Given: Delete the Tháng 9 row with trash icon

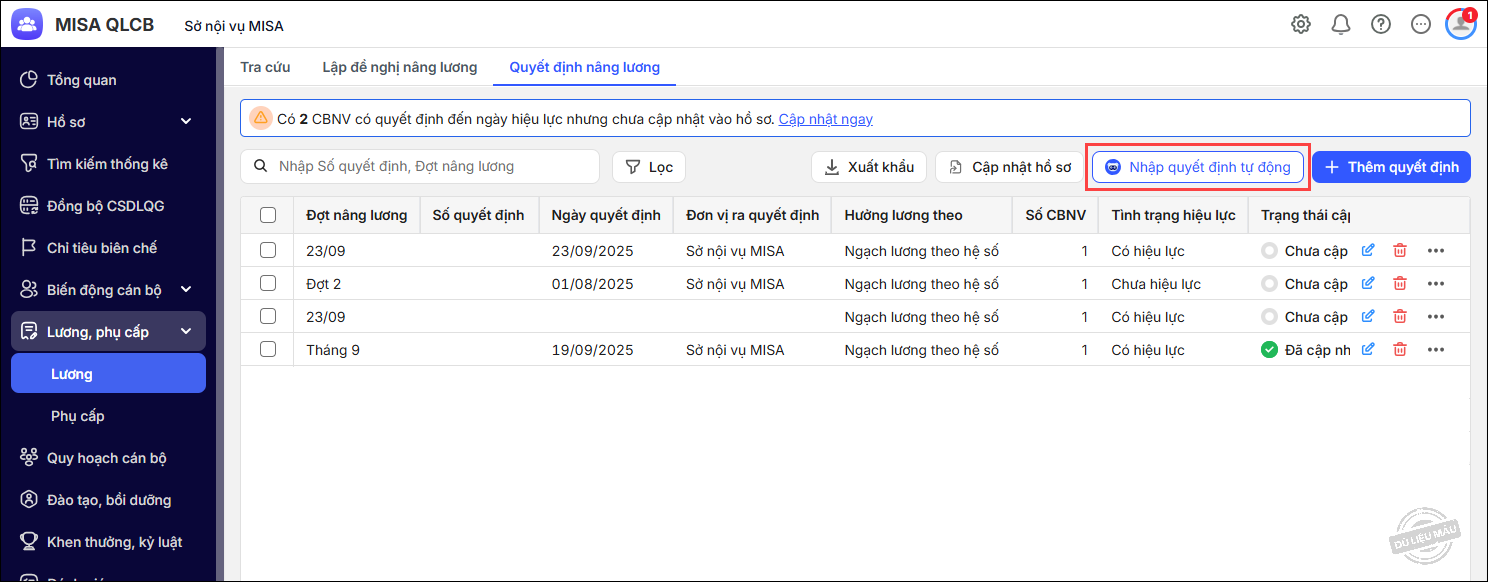Looking at the screenshot, I should (x=1400, y=350).
